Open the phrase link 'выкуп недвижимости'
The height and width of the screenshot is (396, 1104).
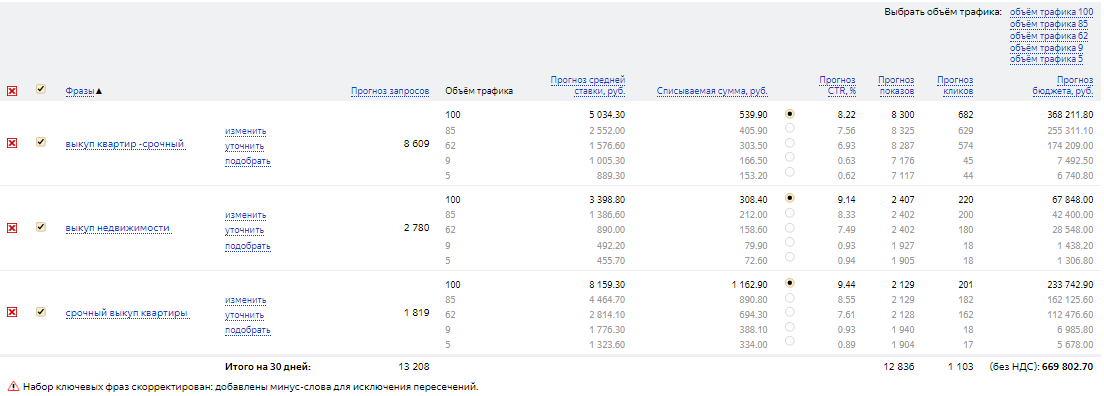[118, 228]
